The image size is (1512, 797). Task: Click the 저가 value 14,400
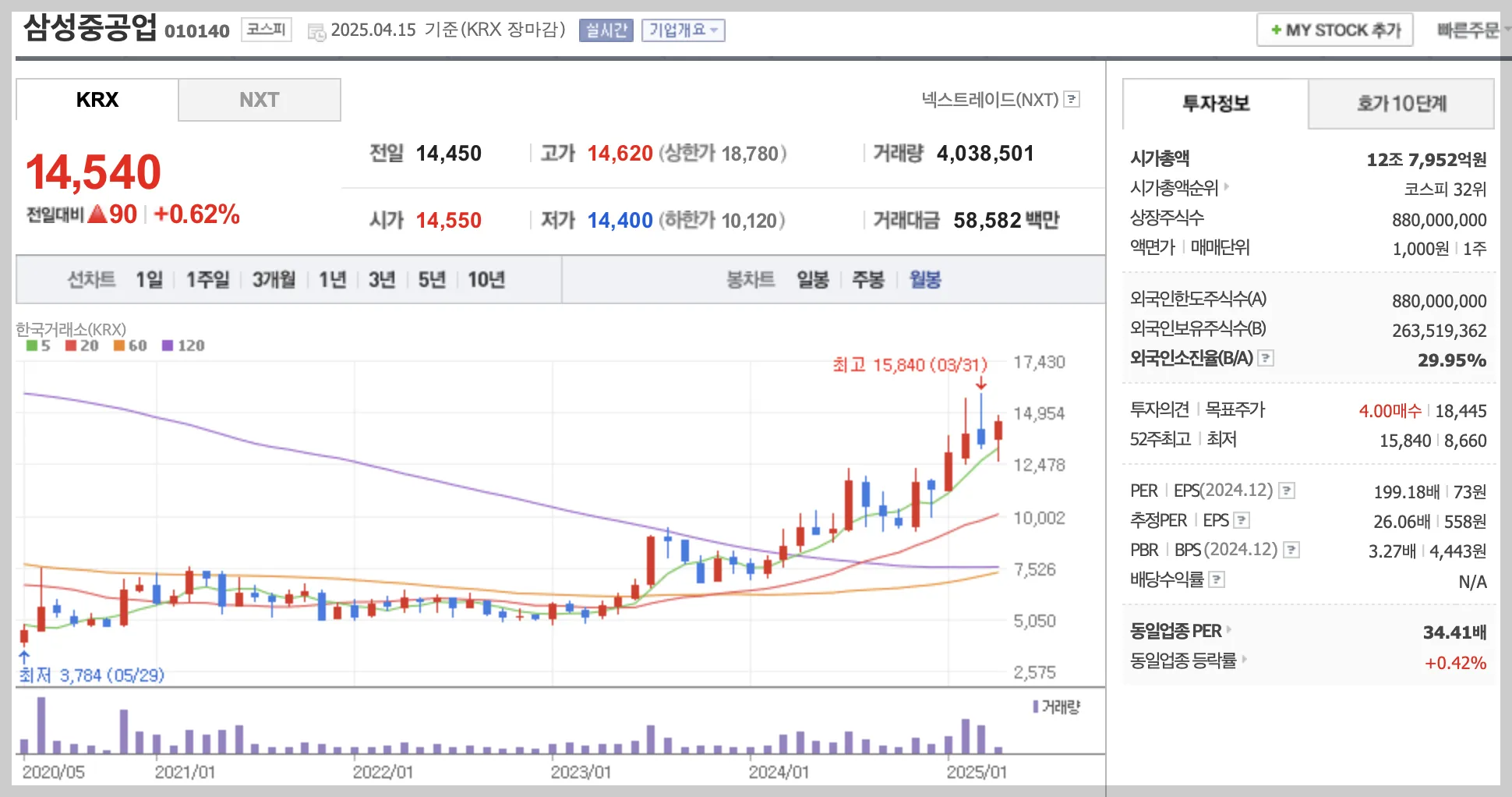click(620, 221)
